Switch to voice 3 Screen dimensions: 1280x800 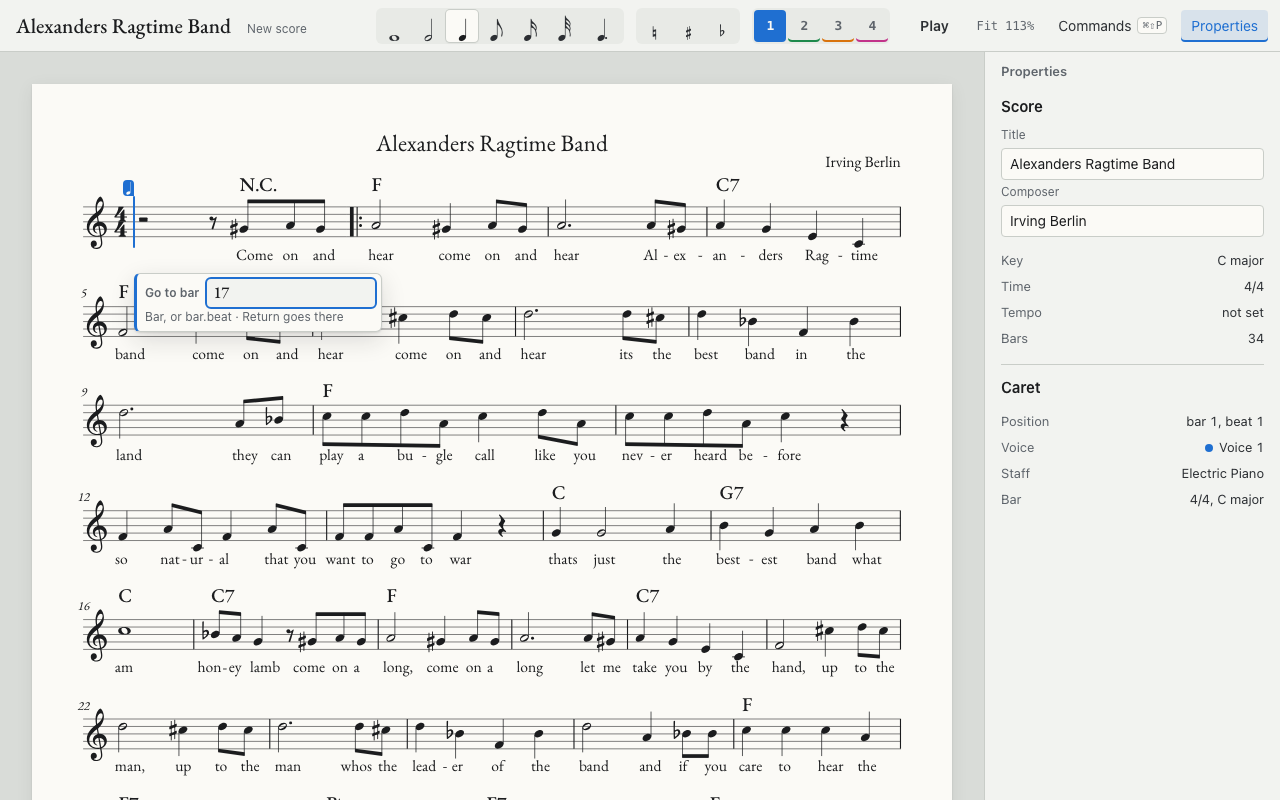[838, 26]
